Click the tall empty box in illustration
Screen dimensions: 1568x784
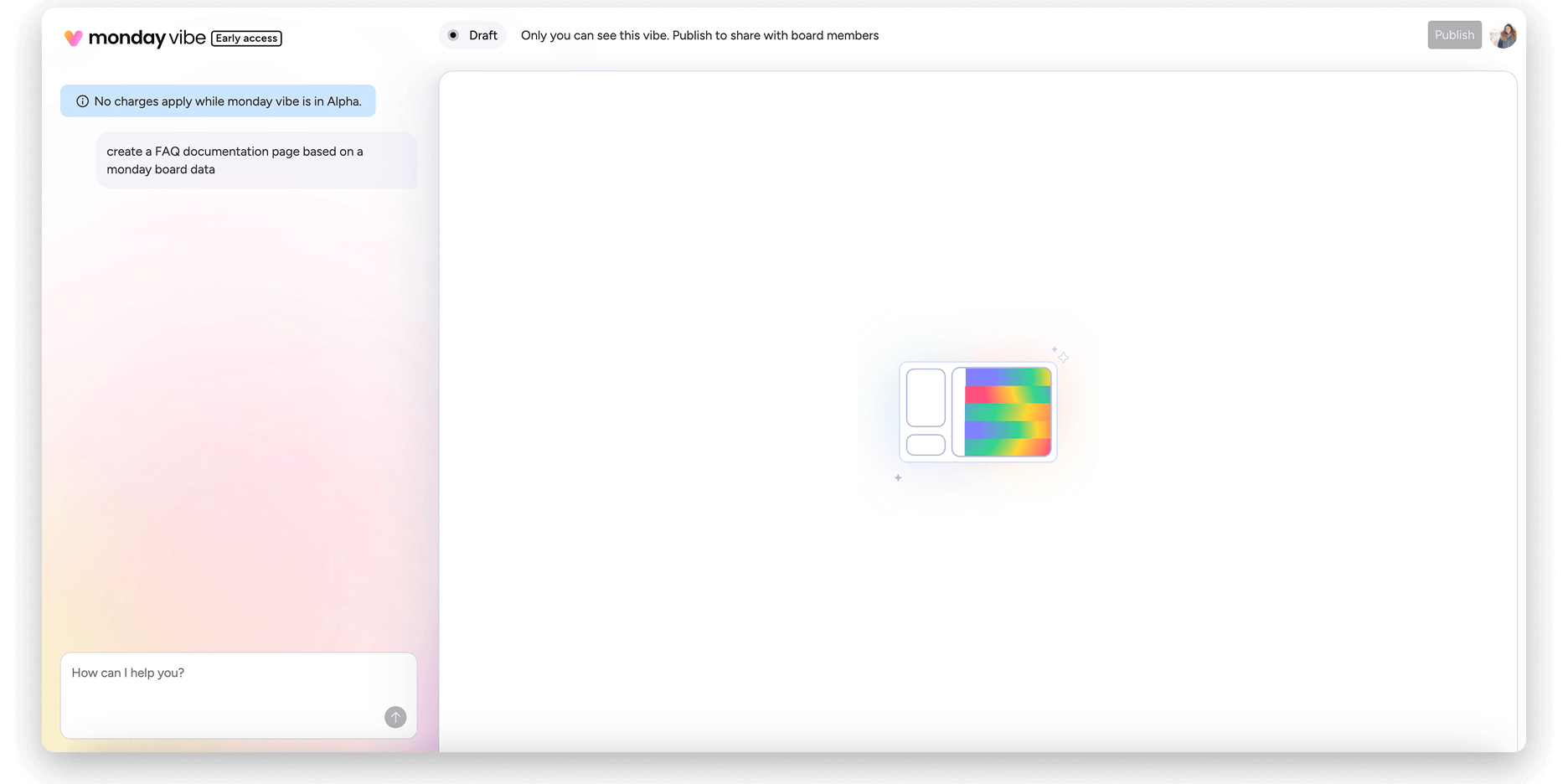926,398
